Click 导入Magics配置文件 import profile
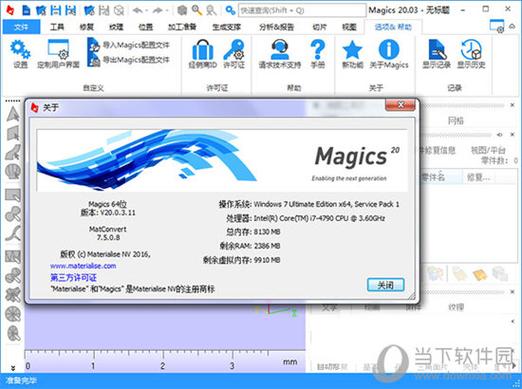The height and width of the screenshot is (389, 522). (x=128, y=45)
